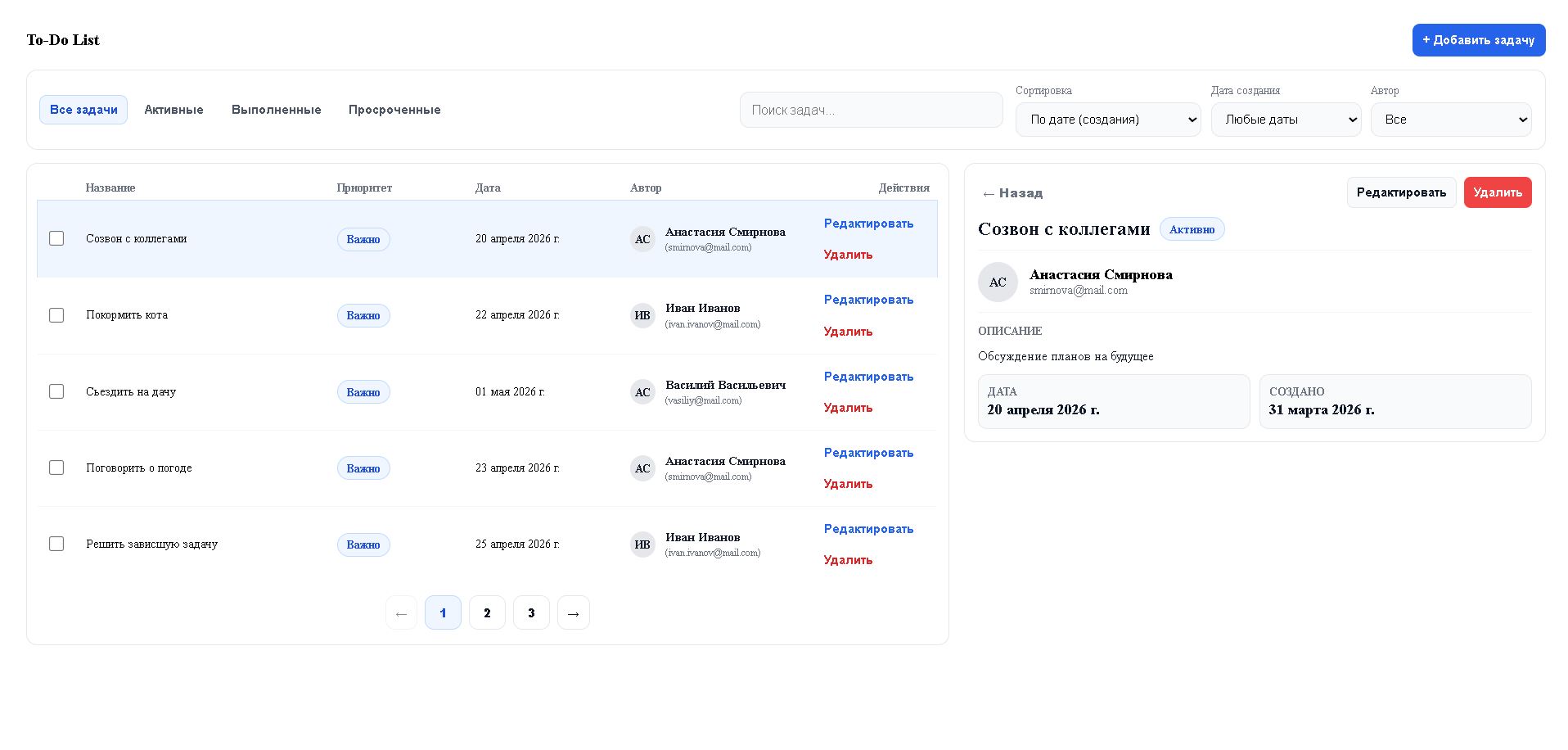Delete the Покормить кота task
The width and height of the screenshot is (1568, 750).
848,332
